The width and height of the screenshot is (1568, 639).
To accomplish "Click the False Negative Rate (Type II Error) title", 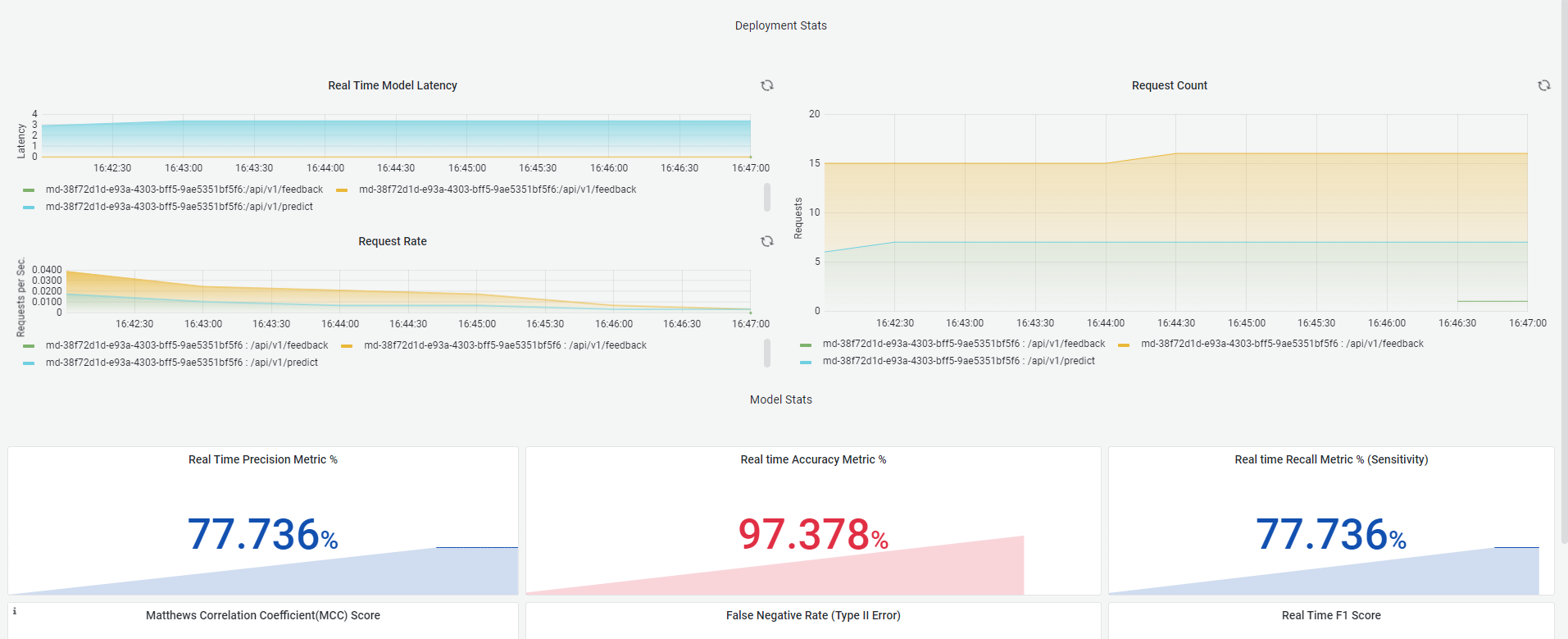I will (813, 615).
